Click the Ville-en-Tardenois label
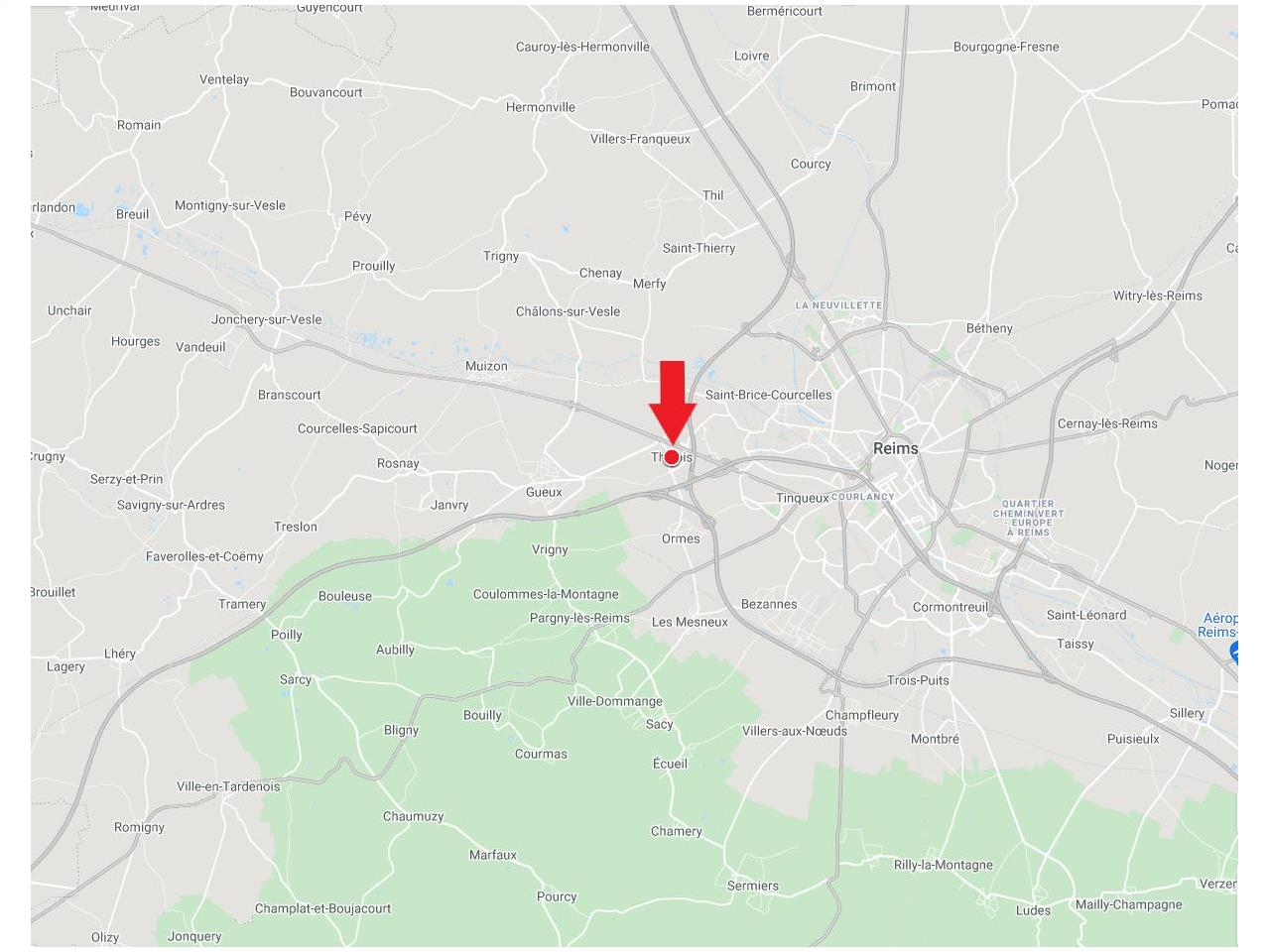Image resolution: width=1270 pixels, height=952 pixels. tap(228, 786)
